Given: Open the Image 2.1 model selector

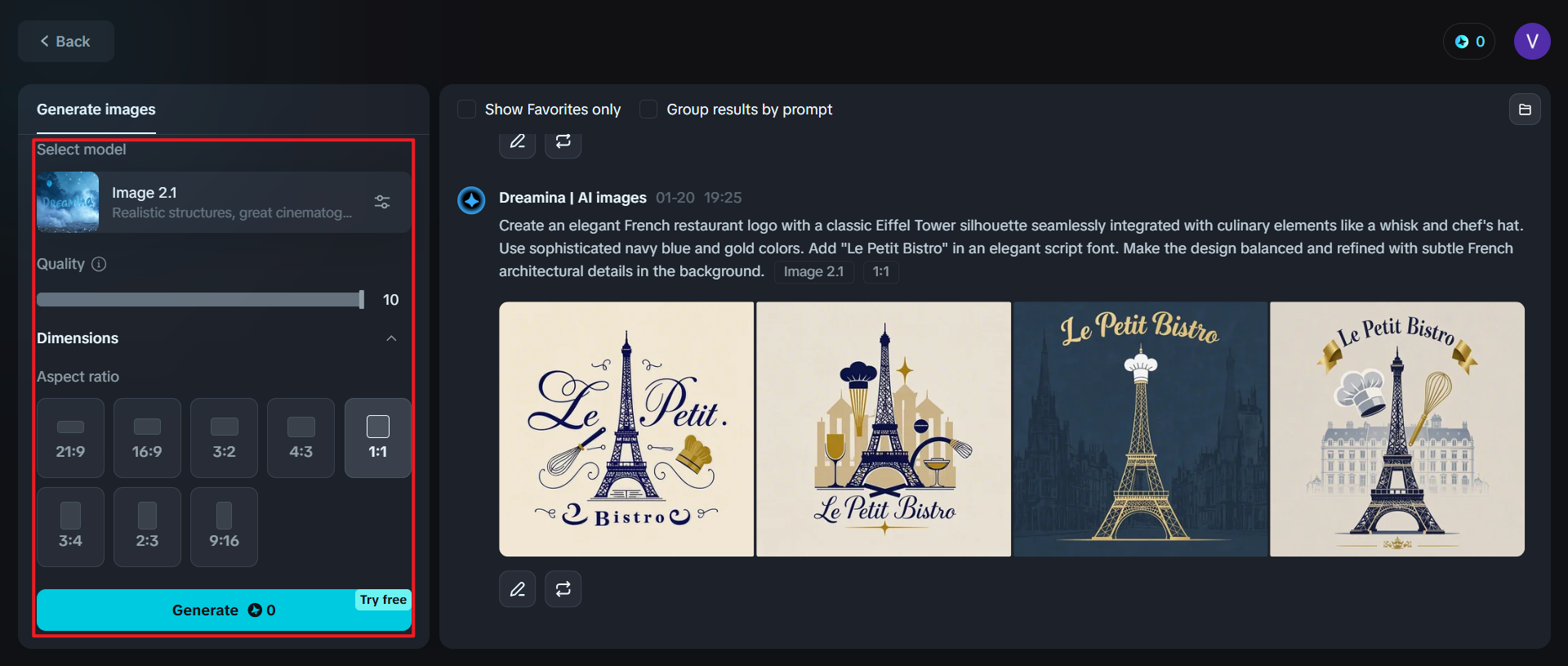Looking at the screenshot, I should click(x=220, y=202).
